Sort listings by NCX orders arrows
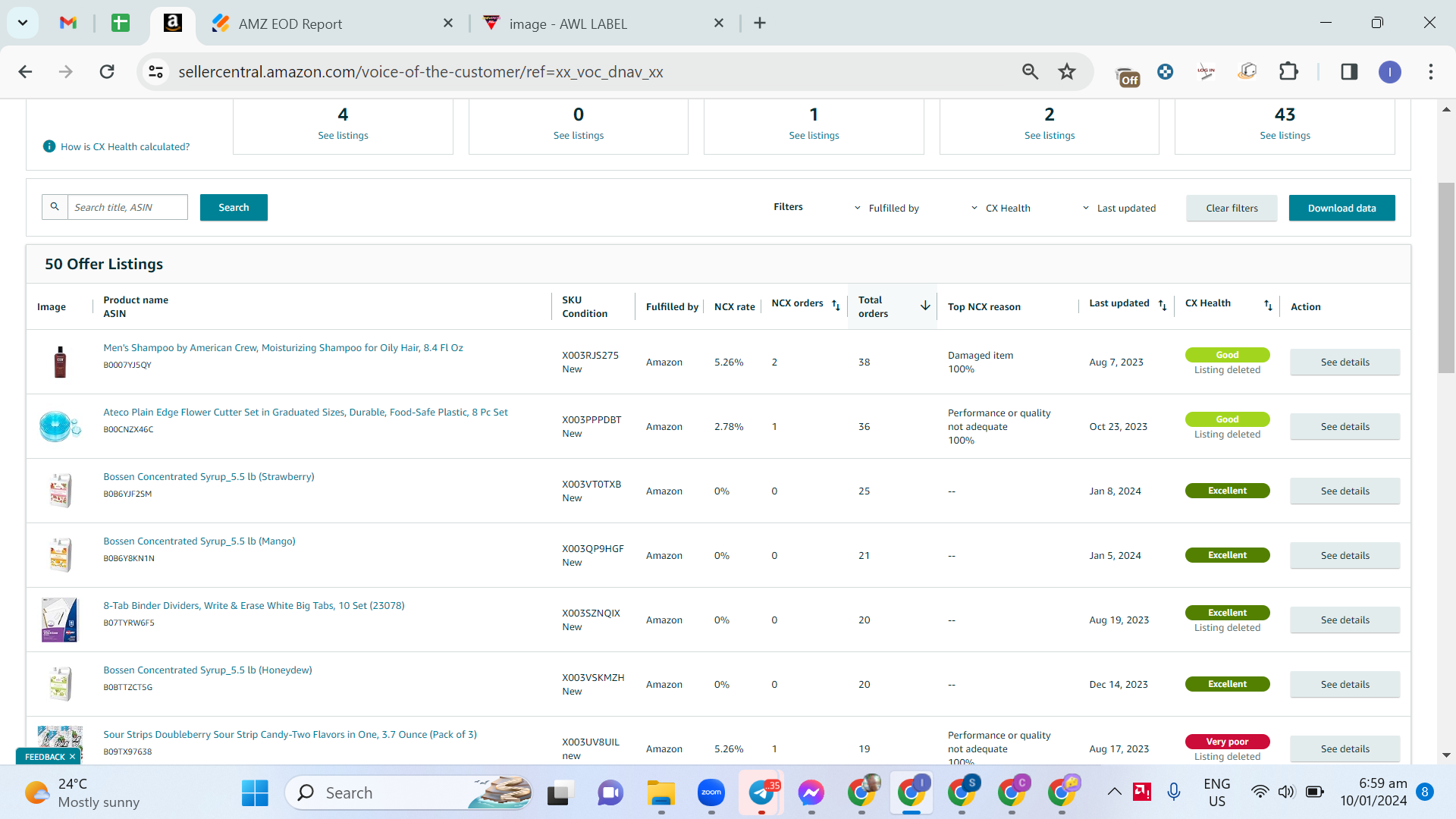Image resolution: width=1456 pixels, height=819 pixels. [x=836, y=305]
